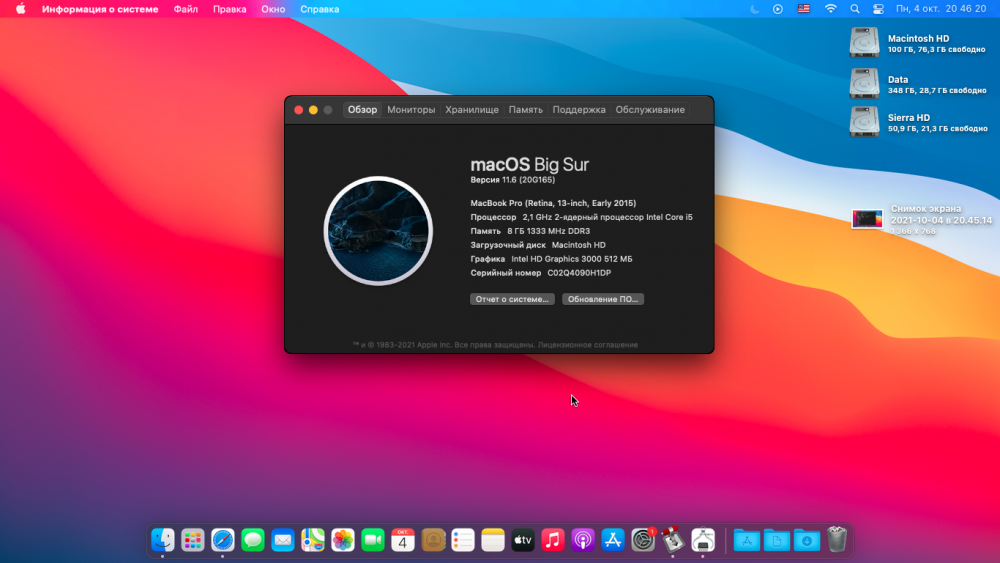Open Trash in the Dock

(837, 540)
